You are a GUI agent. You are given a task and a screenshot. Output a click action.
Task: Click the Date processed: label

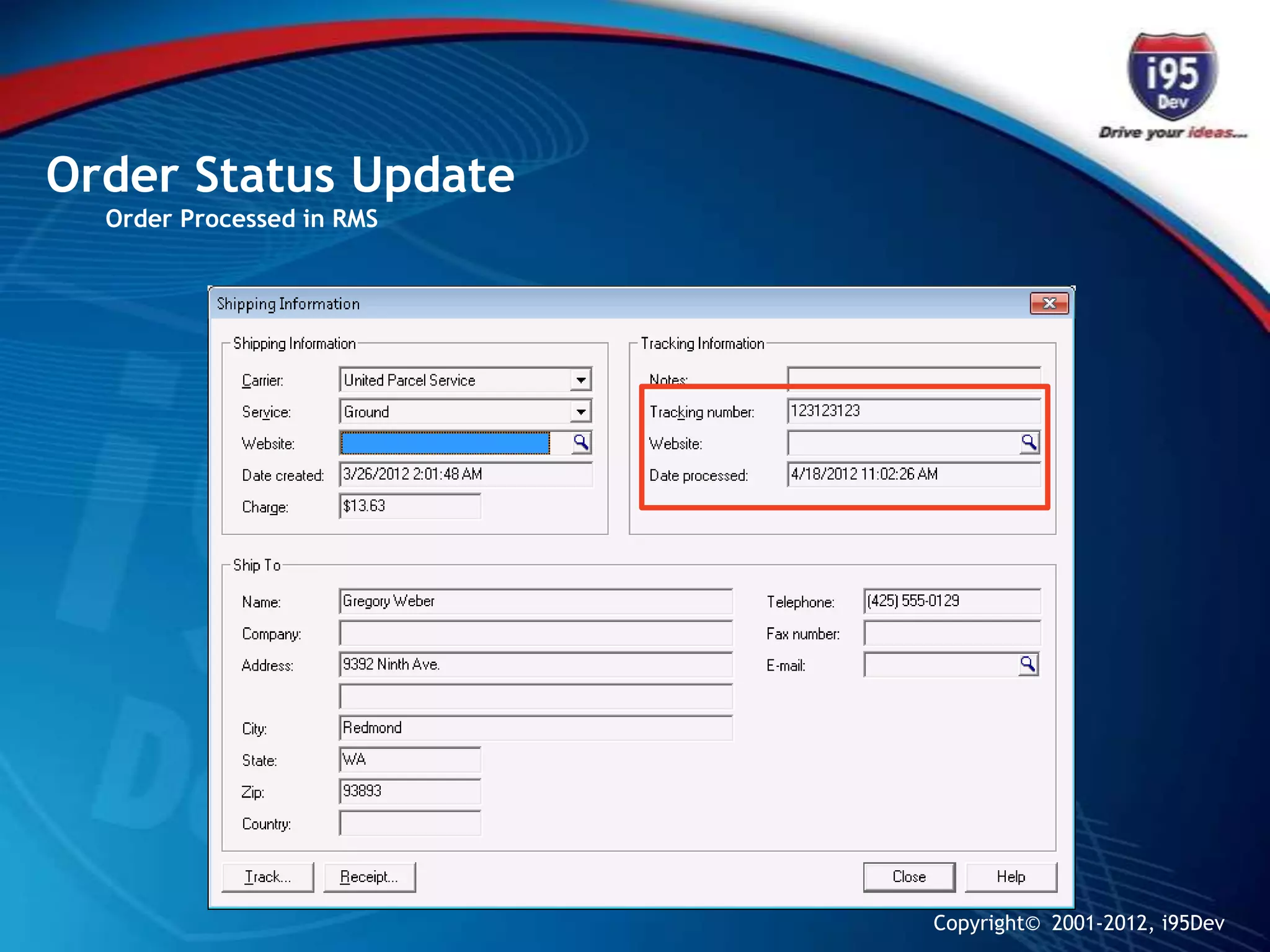pos(699,475)
